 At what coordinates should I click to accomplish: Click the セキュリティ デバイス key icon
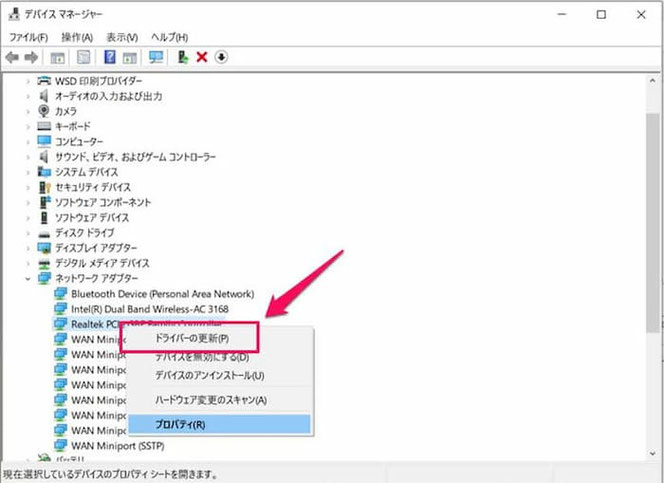44,187
